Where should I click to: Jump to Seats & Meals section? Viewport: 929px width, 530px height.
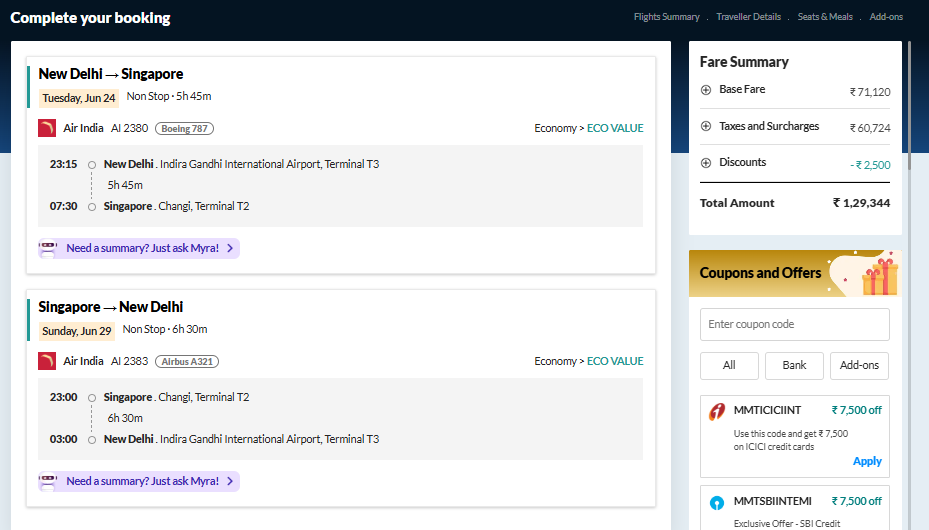pyautogui.click(x=825, y=17)
